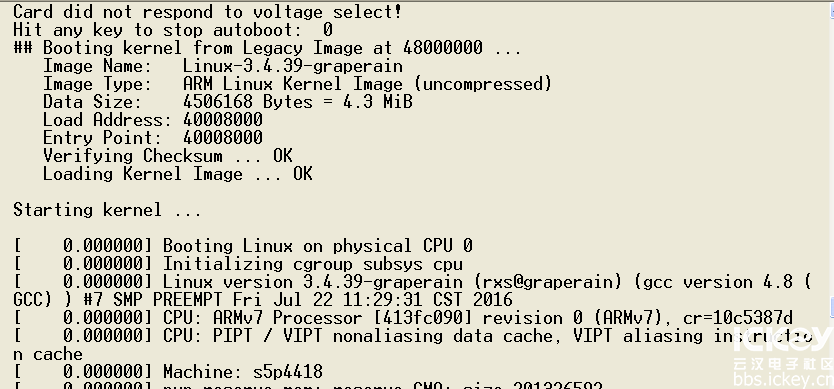This screenshot has height=389, width=834.
Task: Click the vertical scrollbar thumb on the right edge
Action: [831, 307]
